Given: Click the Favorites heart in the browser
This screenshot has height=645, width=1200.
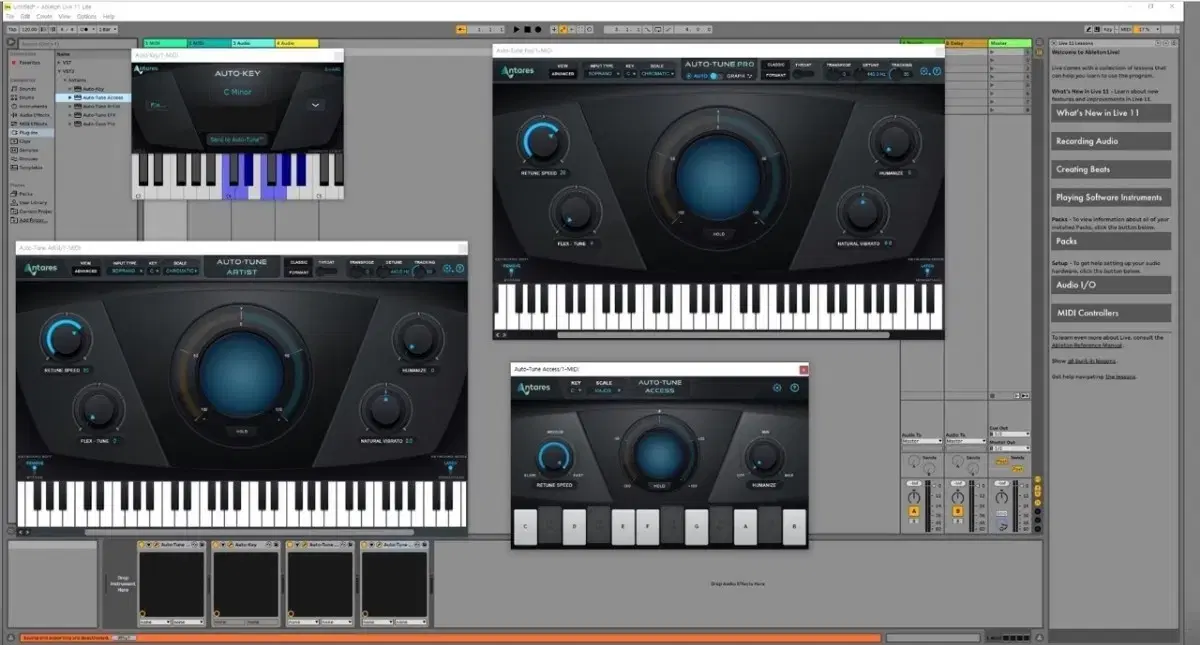Looking at the screenshot, I should (x=12, y=62).
